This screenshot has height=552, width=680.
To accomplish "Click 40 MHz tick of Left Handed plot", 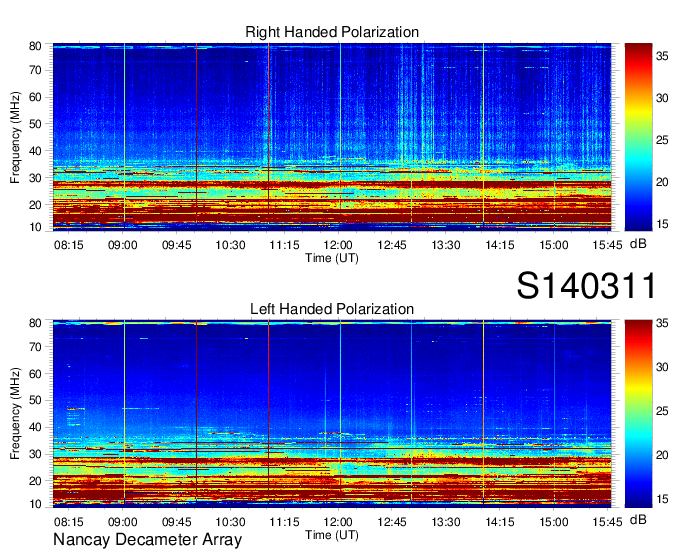I will click(35, 427).
